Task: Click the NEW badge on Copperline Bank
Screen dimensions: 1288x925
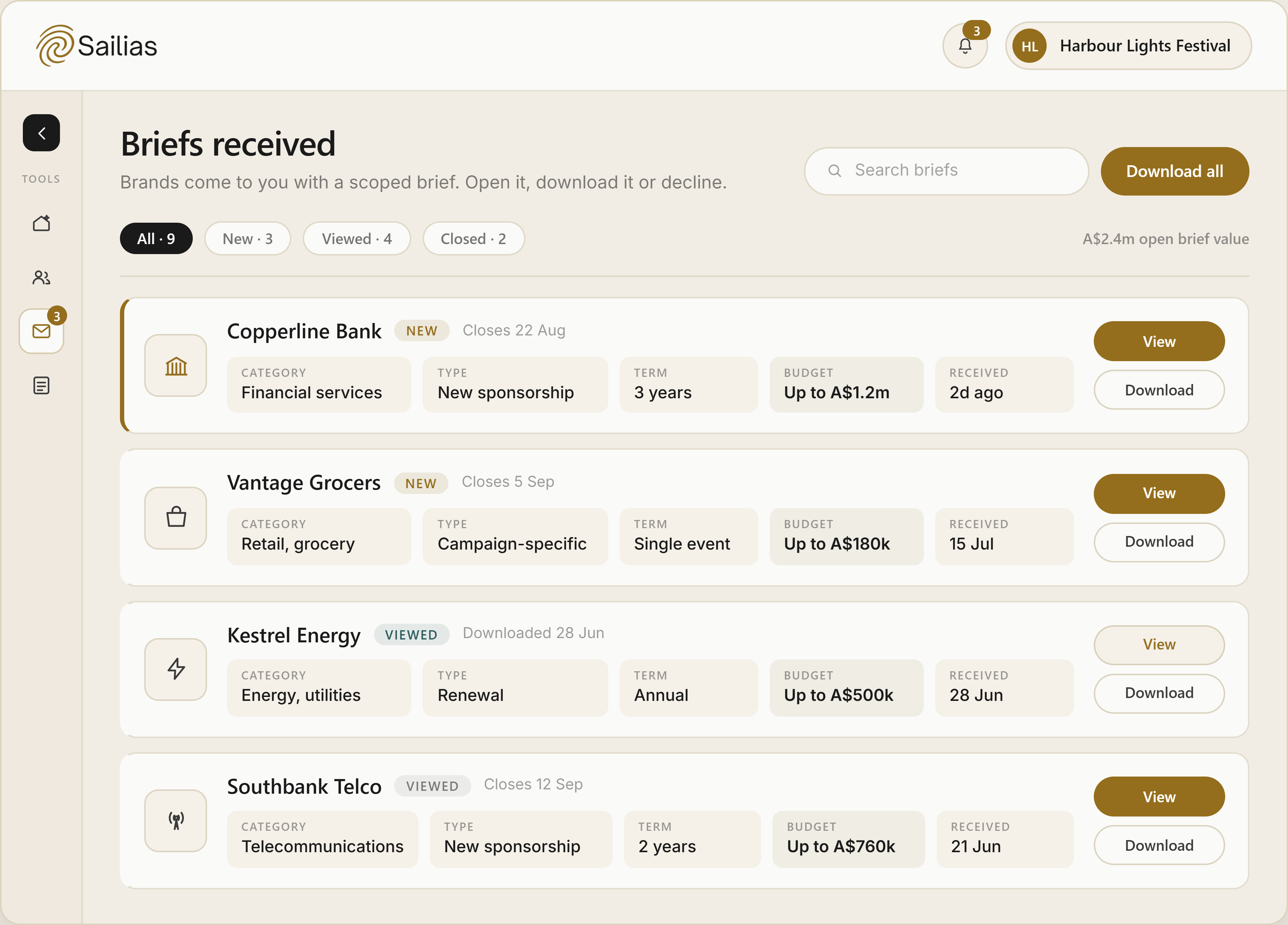Action: pos(422,331)
